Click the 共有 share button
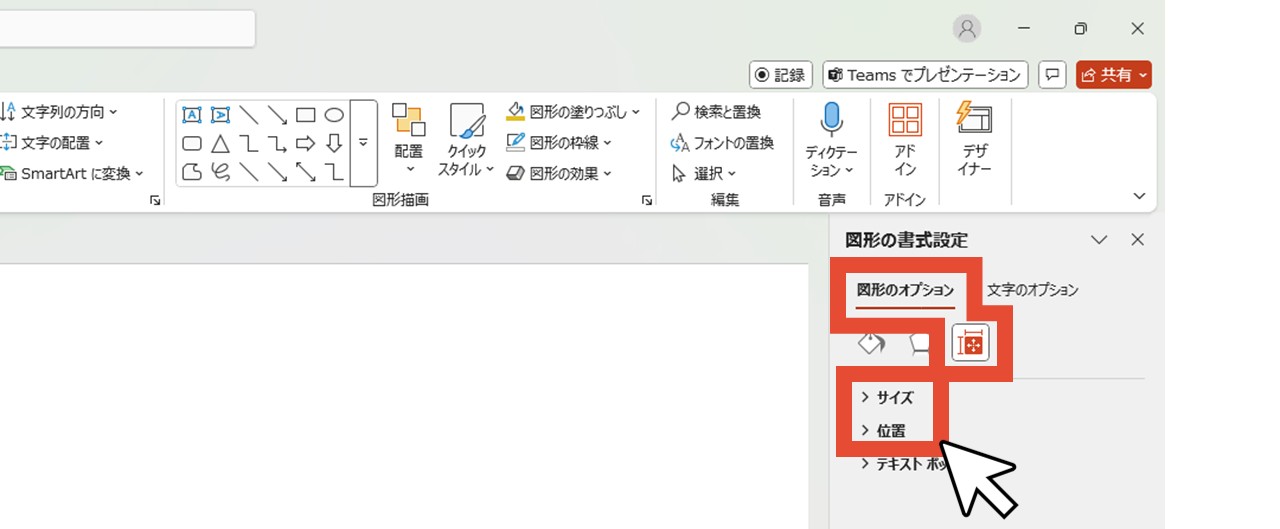 [x=1114, y=75]
